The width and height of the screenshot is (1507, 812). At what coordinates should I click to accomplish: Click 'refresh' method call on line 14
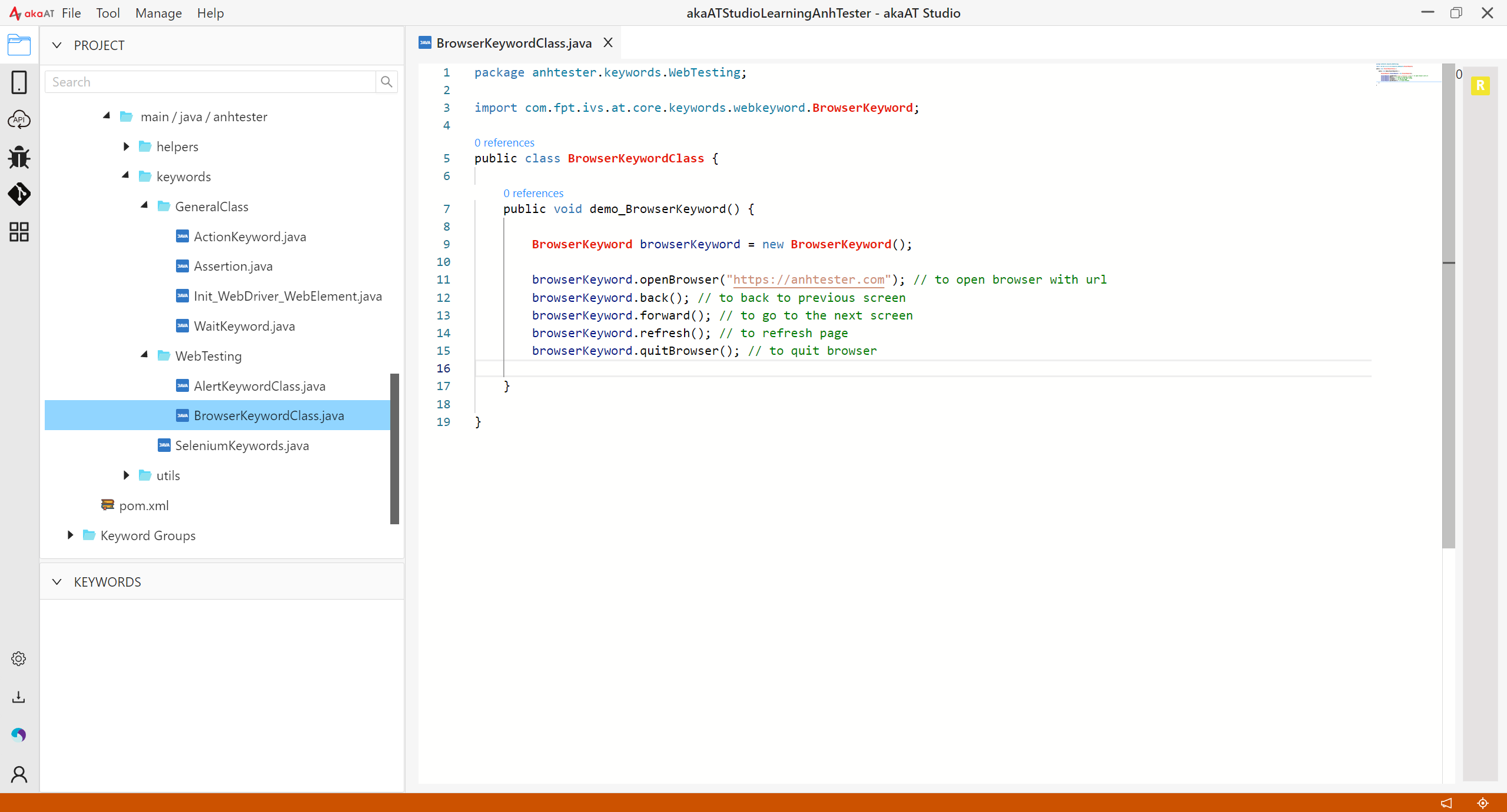(x=665, y=333)
